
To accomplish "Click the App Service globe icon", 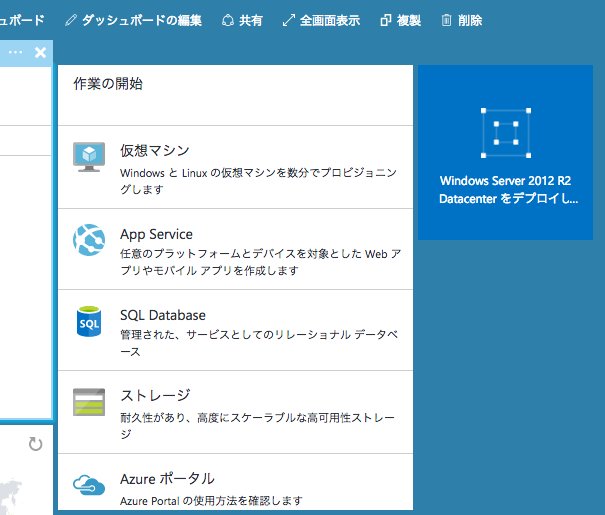I will click(89, 240).
